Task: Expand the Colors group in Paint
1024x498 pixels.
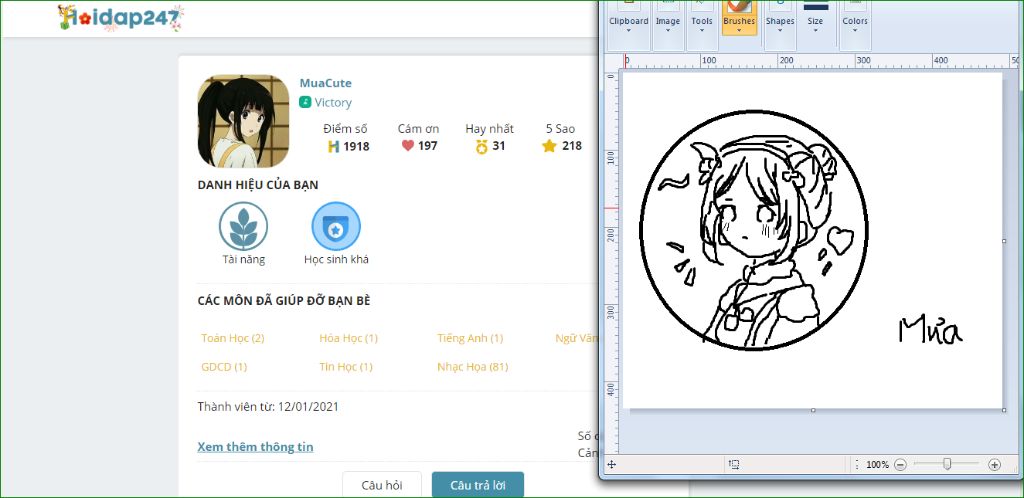Action: click(854, 25)
